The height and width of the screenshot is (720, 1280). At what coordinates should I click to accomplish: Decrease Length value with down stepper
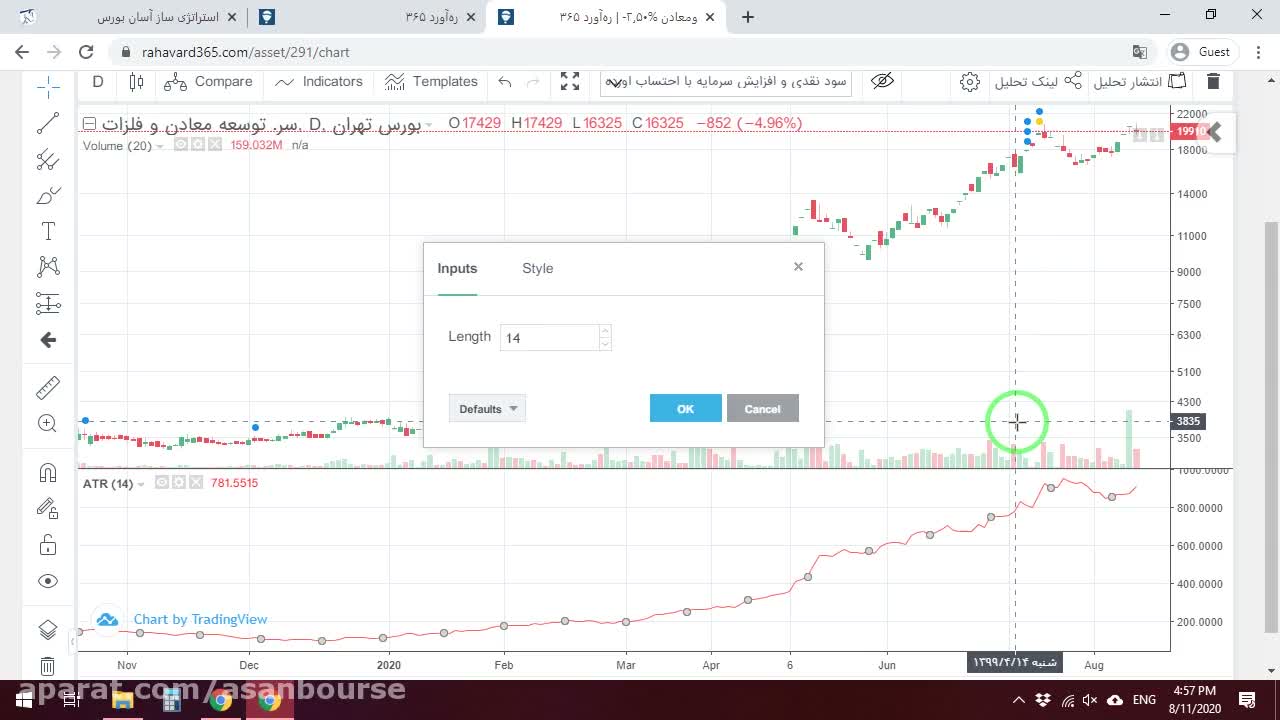click(x=605, y=344)
